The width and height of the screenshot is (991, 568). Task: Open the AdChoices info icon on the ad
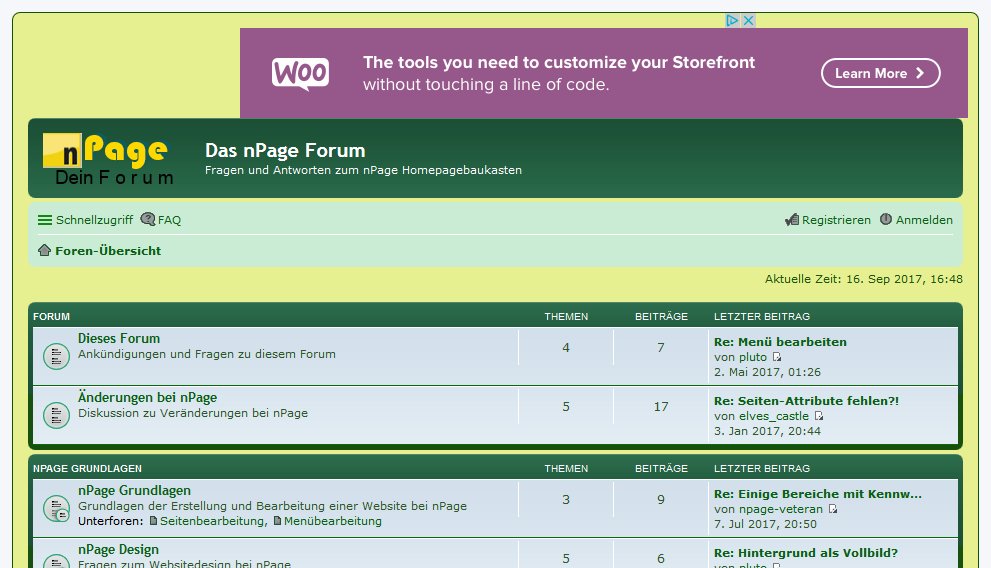click(x=732, y=20)
